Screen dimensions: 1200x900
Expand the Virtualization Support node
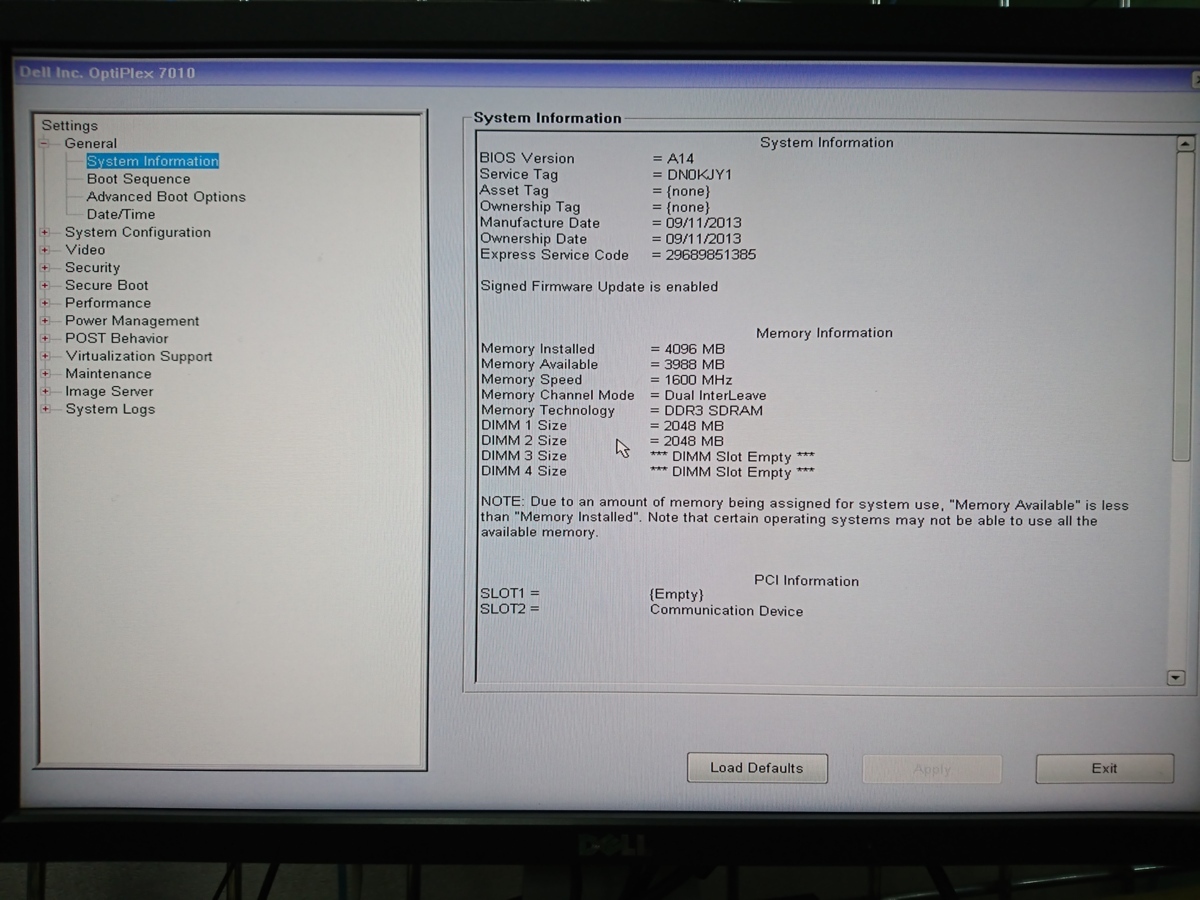coord(45,356)
